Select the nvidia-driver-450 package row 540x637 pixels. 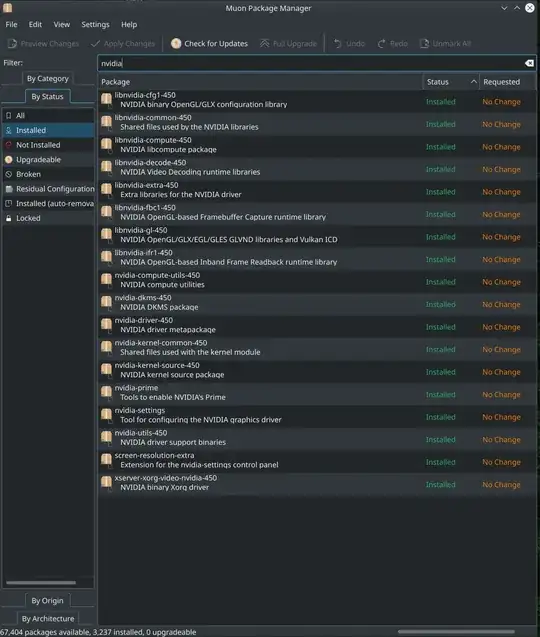coord(317,325)
